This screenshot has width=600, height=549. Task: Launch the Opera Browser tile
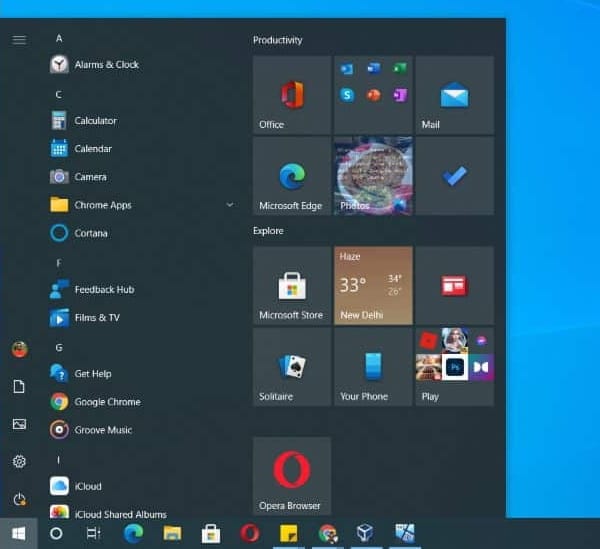click(292, 476)
